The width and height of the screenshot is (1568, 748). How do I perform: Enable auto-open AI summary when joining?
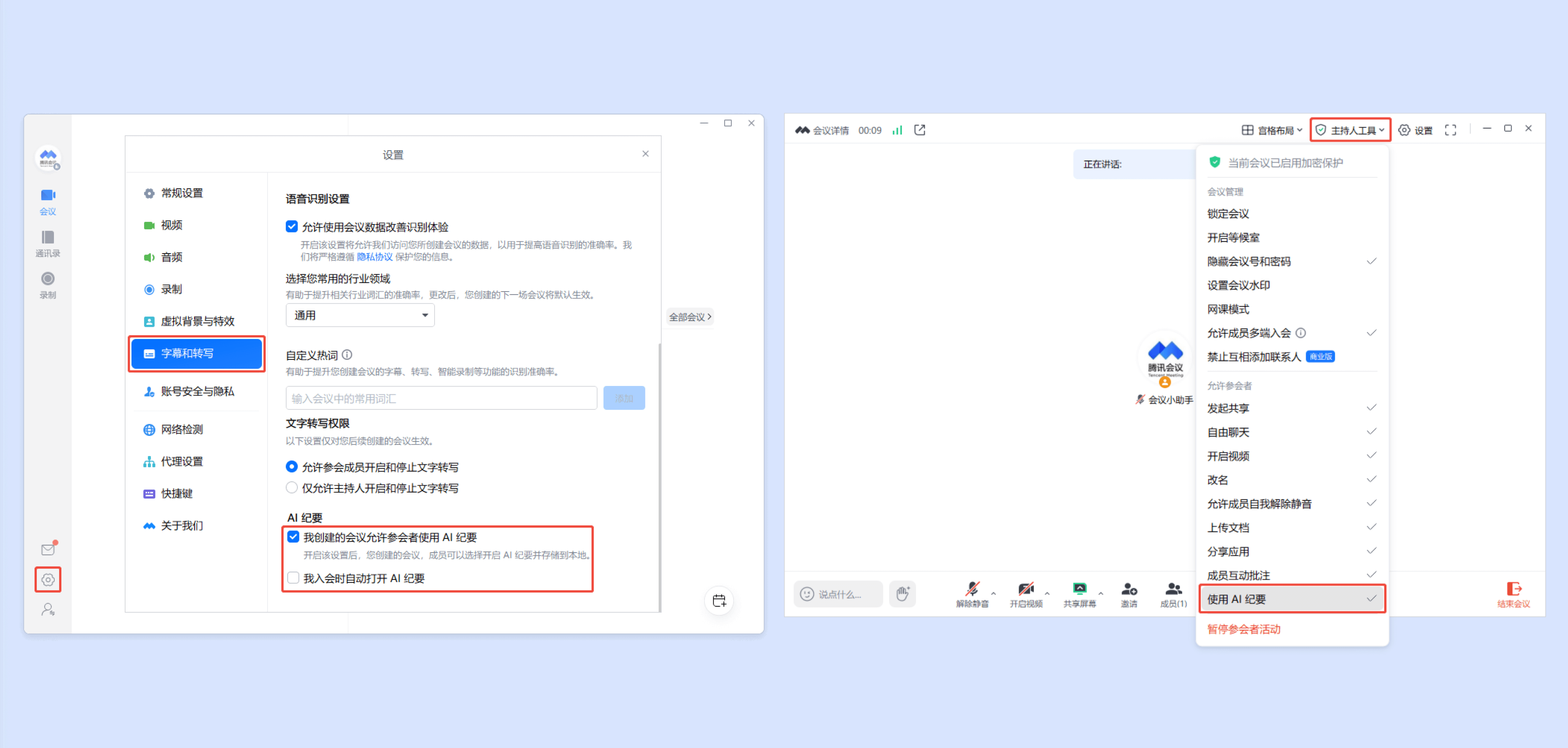coord(294,577)
